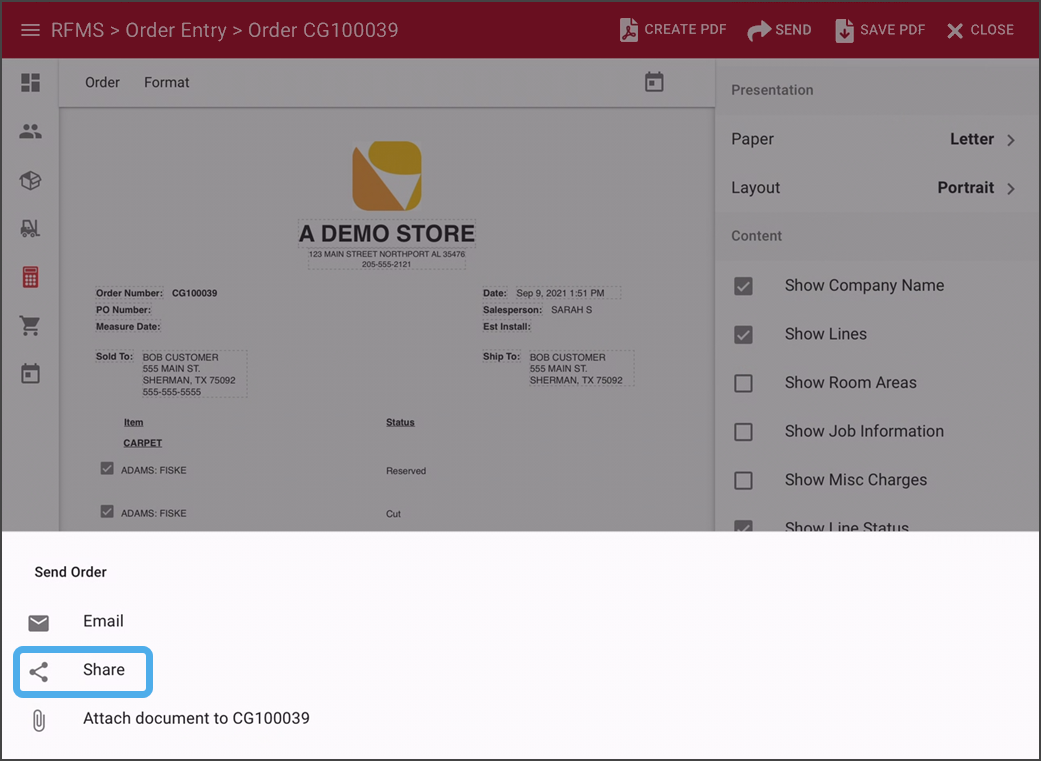Open the Layout Portrait option

click(x=877, y=188)
